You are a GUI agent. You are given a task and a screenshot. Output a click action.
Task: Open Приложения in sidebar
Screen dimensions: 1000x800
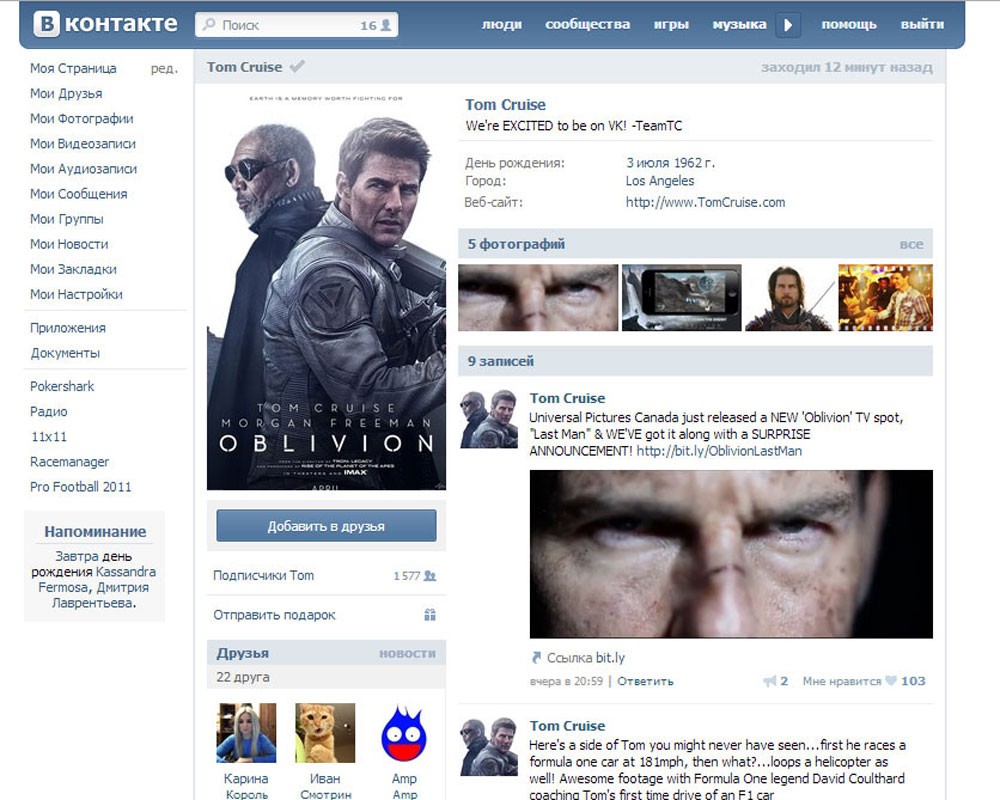pos(68,327)
